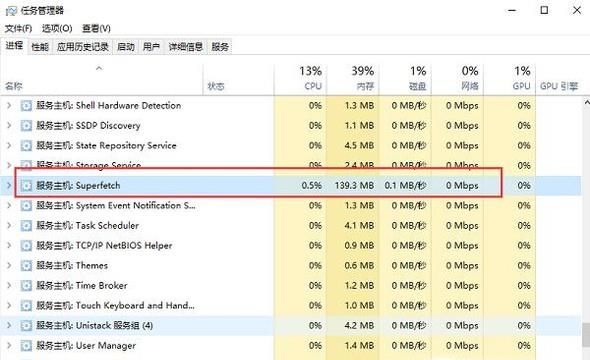The image size is (590, 360).
Task: Open the 文件(F) menu
Action: pyautogui.click(x=18, y=29)
